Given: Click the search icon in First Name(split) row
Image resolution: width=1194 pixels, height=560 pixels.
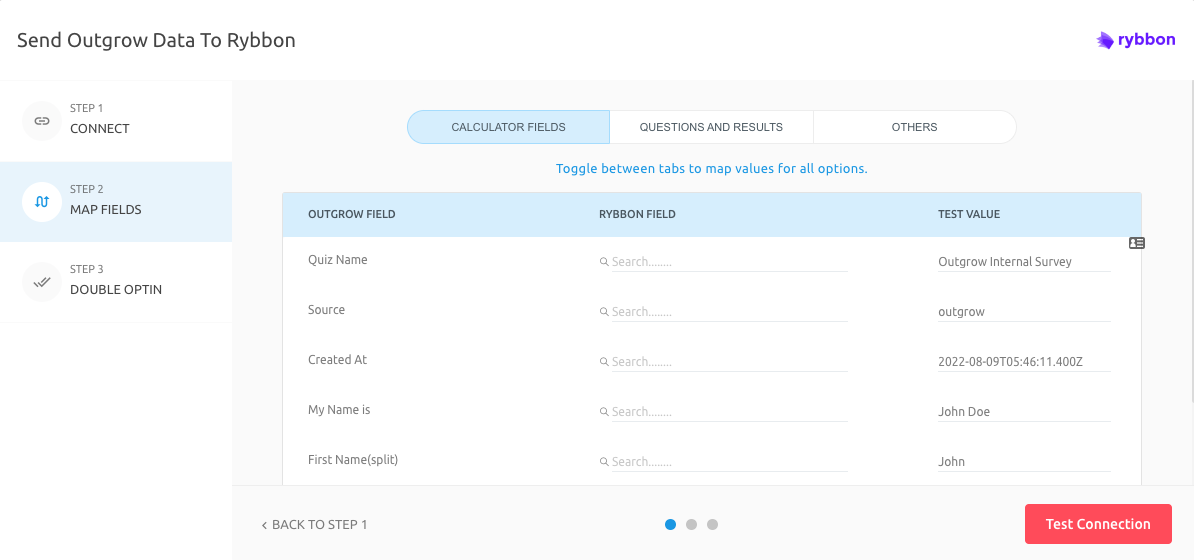Looking at the screenshot, I should click(x=604, y=462).
